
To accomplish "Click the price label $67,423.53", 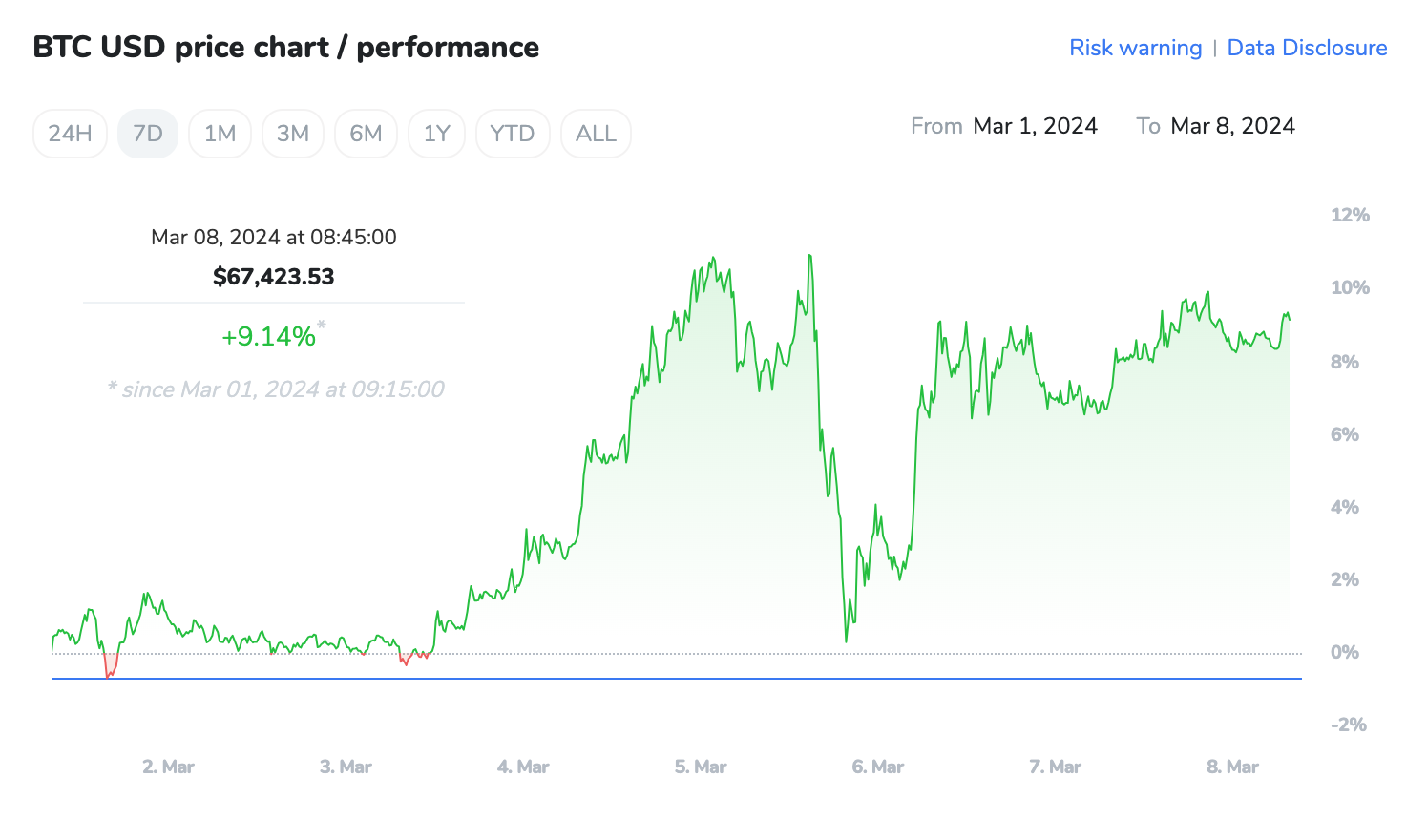I will click(273, 276).
